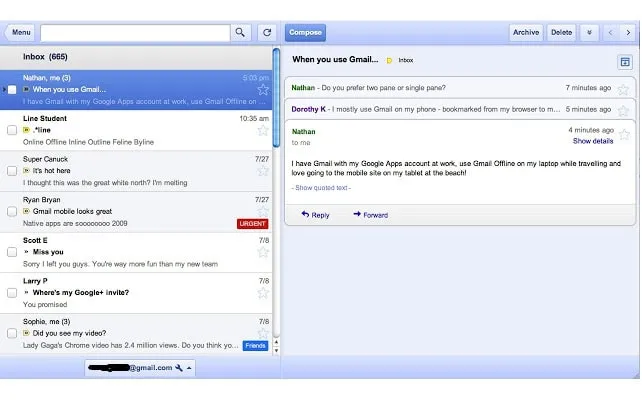Click the Friends label tag
This screenshot has width=642, height=401.
click(255, 346)
